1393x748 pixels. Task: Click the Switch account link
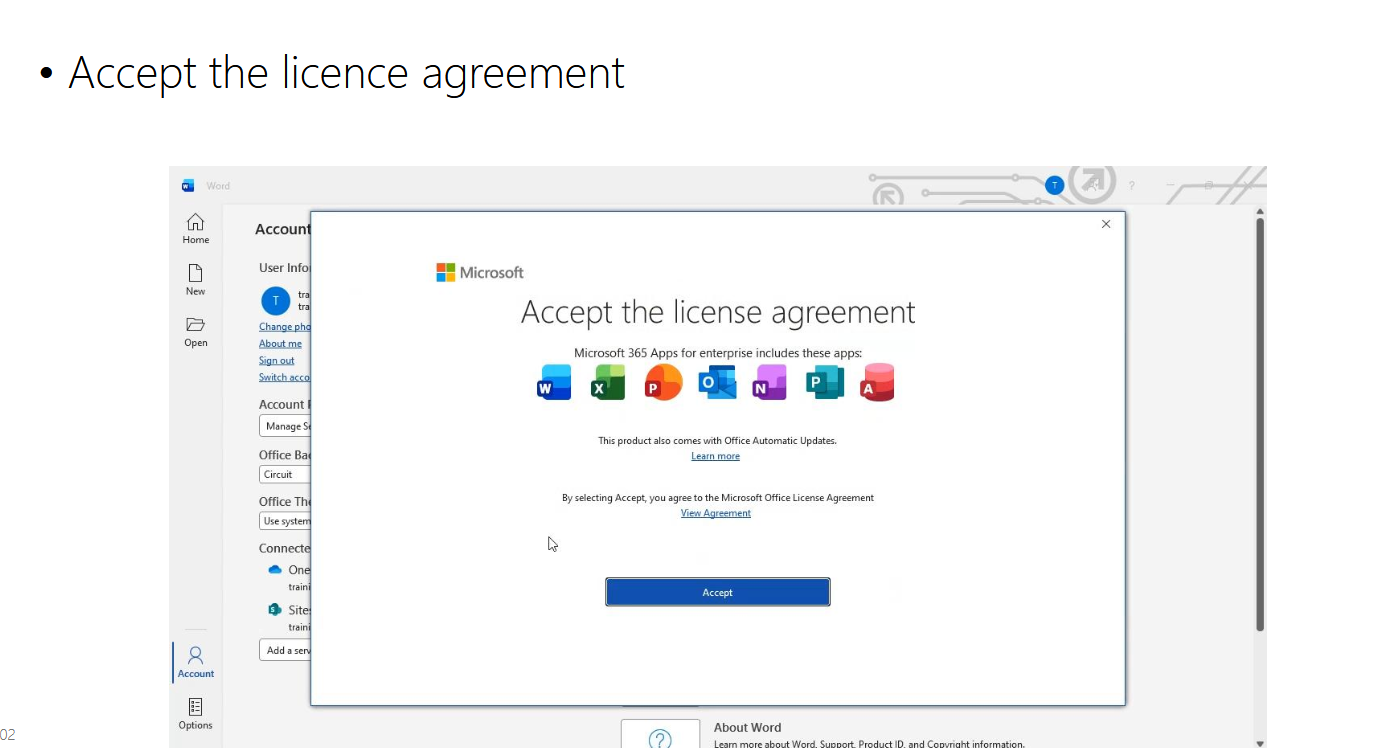tap(285, 378)
